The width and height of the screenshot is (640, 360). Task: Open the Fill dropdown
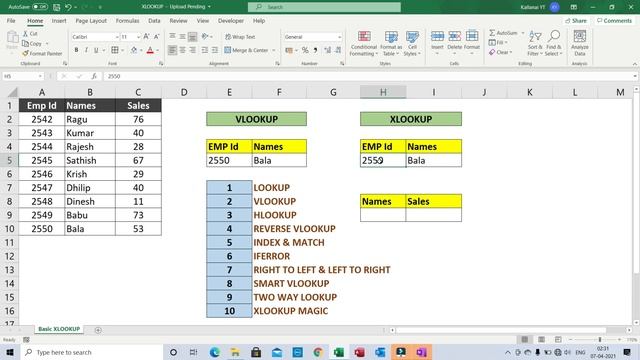click(498, 42)
